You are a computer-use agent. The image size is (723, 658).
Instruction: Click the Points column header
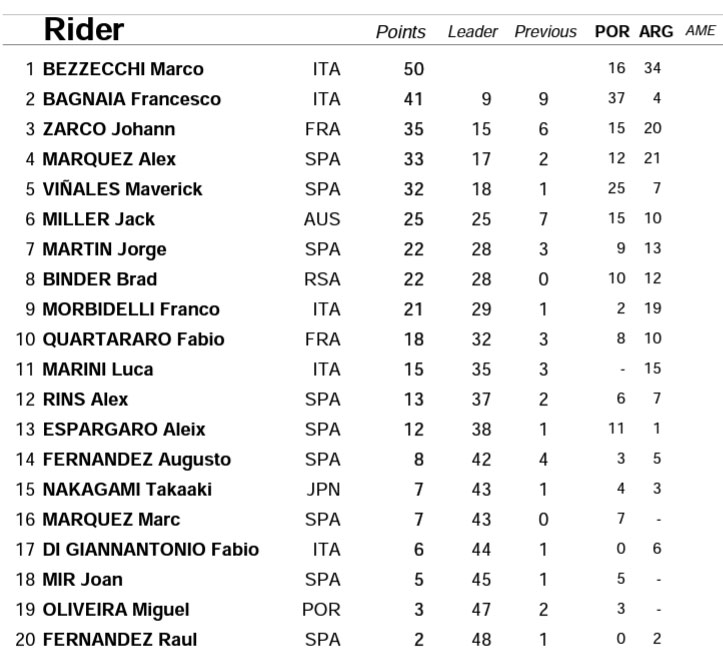[x=400, y=32]
